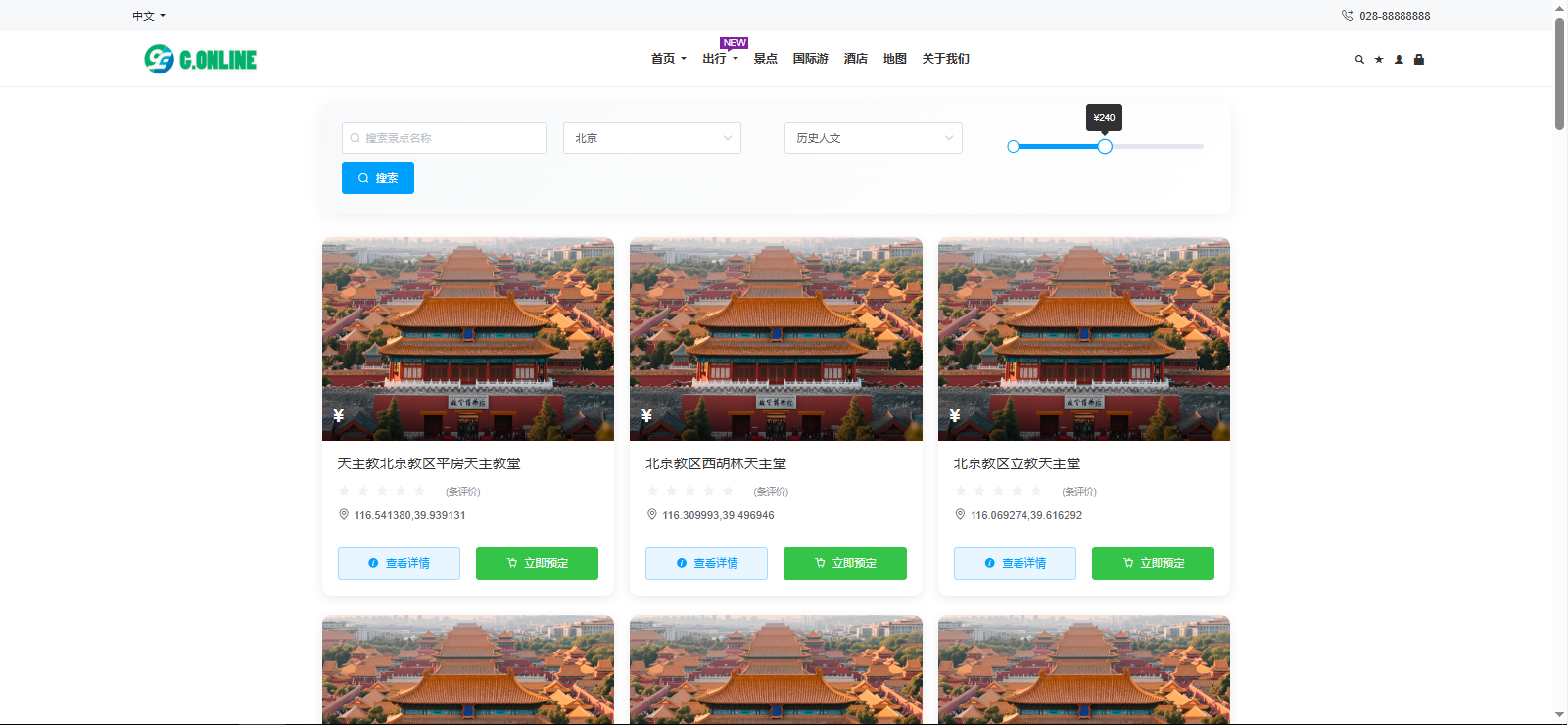The image size is (1568, 725).
Task: Click (条评价) under 北京教区西胡林天主堂
Action: coord(771,492)
